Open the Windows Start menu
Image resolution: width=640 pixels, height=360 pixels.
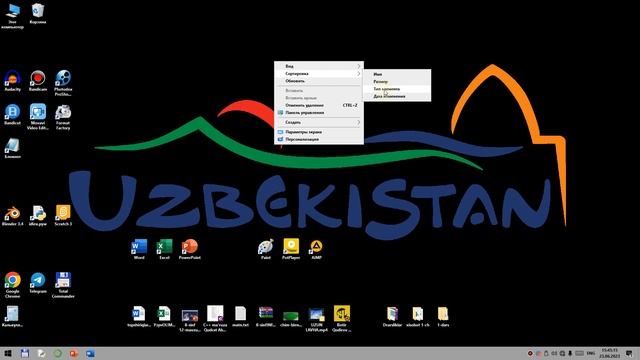8,353
